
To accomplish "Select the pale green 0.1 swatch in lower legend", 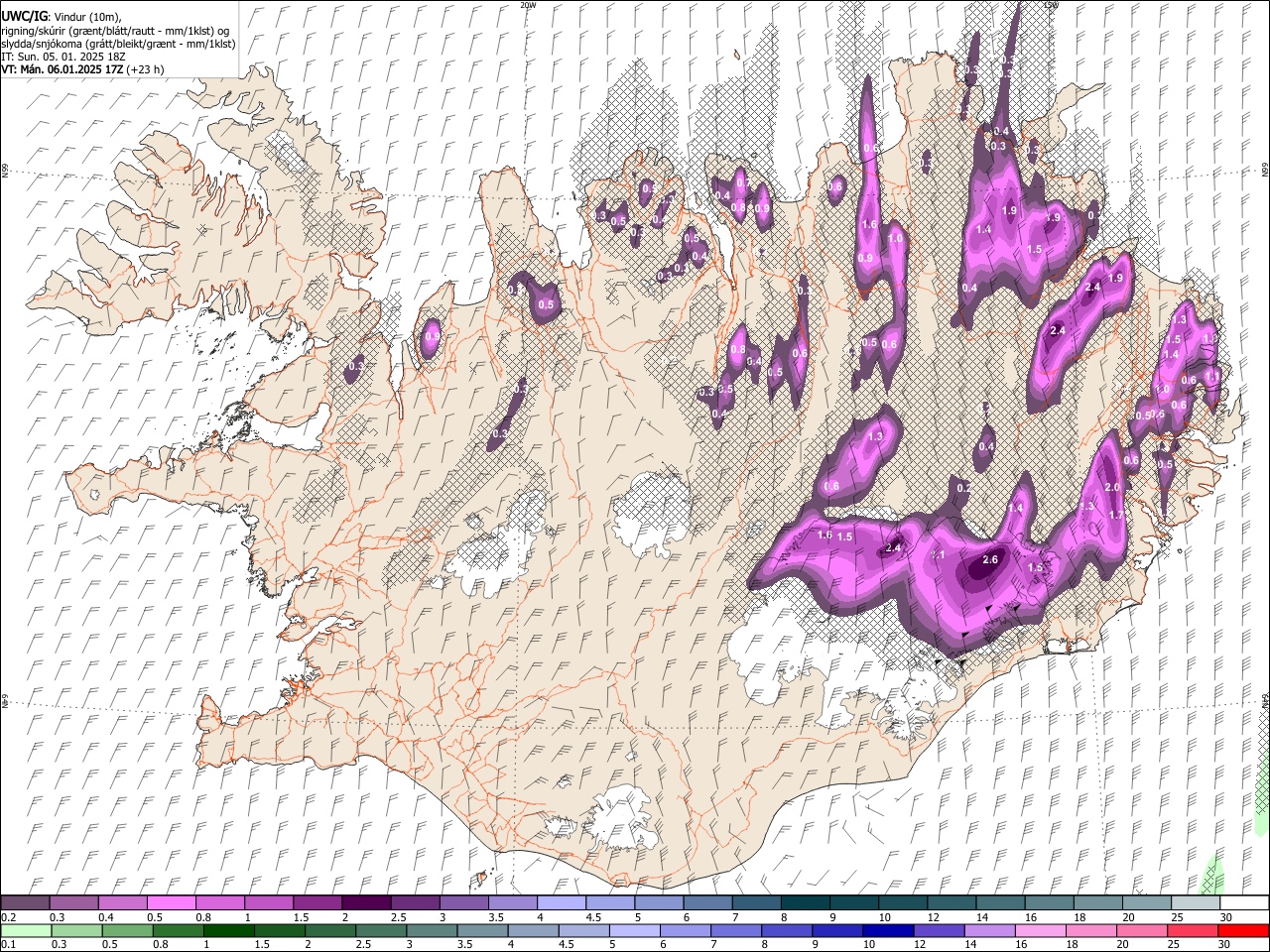I will (x=25, y=930).
